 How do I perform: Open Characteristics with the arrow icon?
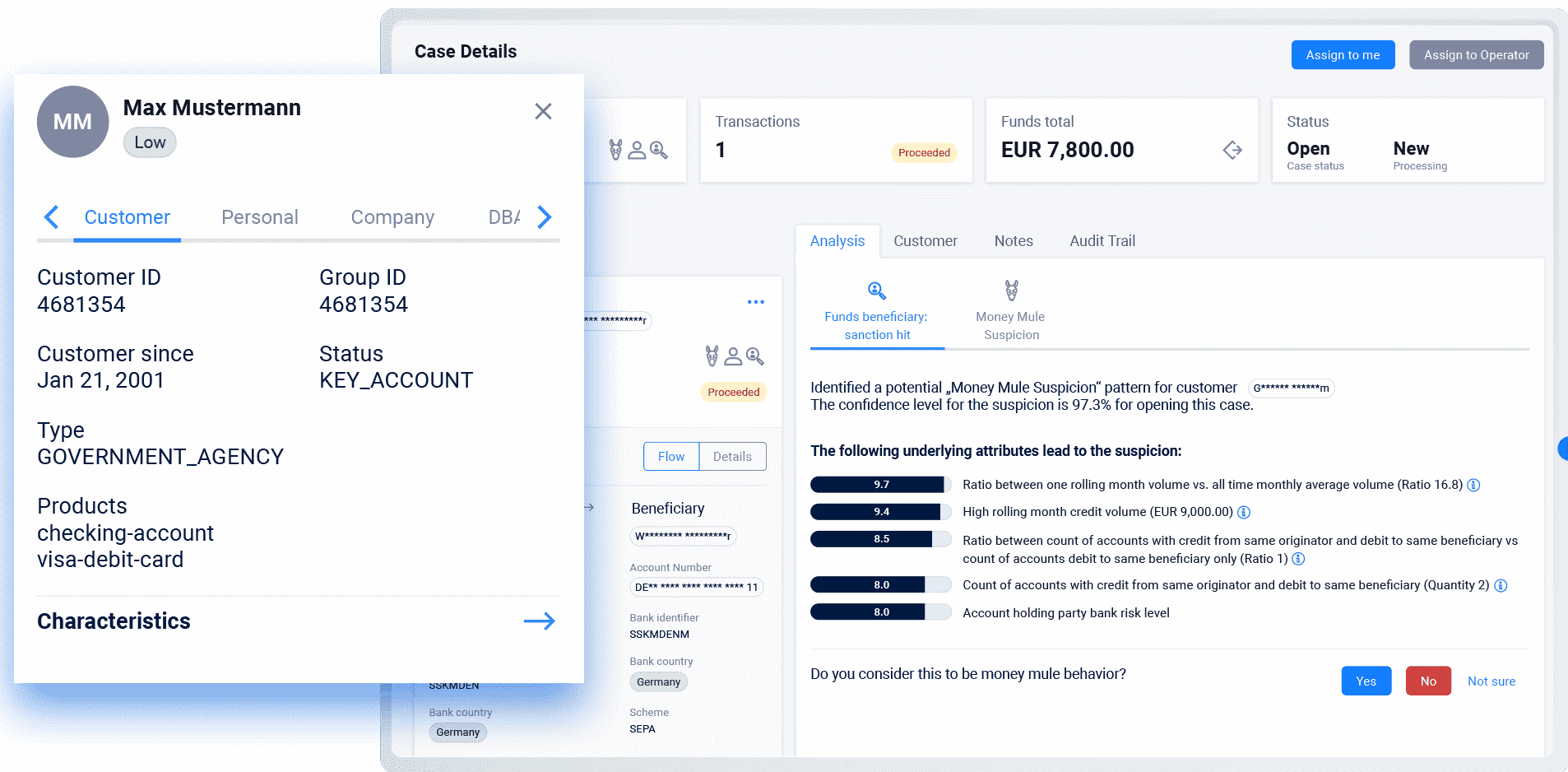click(x=540, y=621)
